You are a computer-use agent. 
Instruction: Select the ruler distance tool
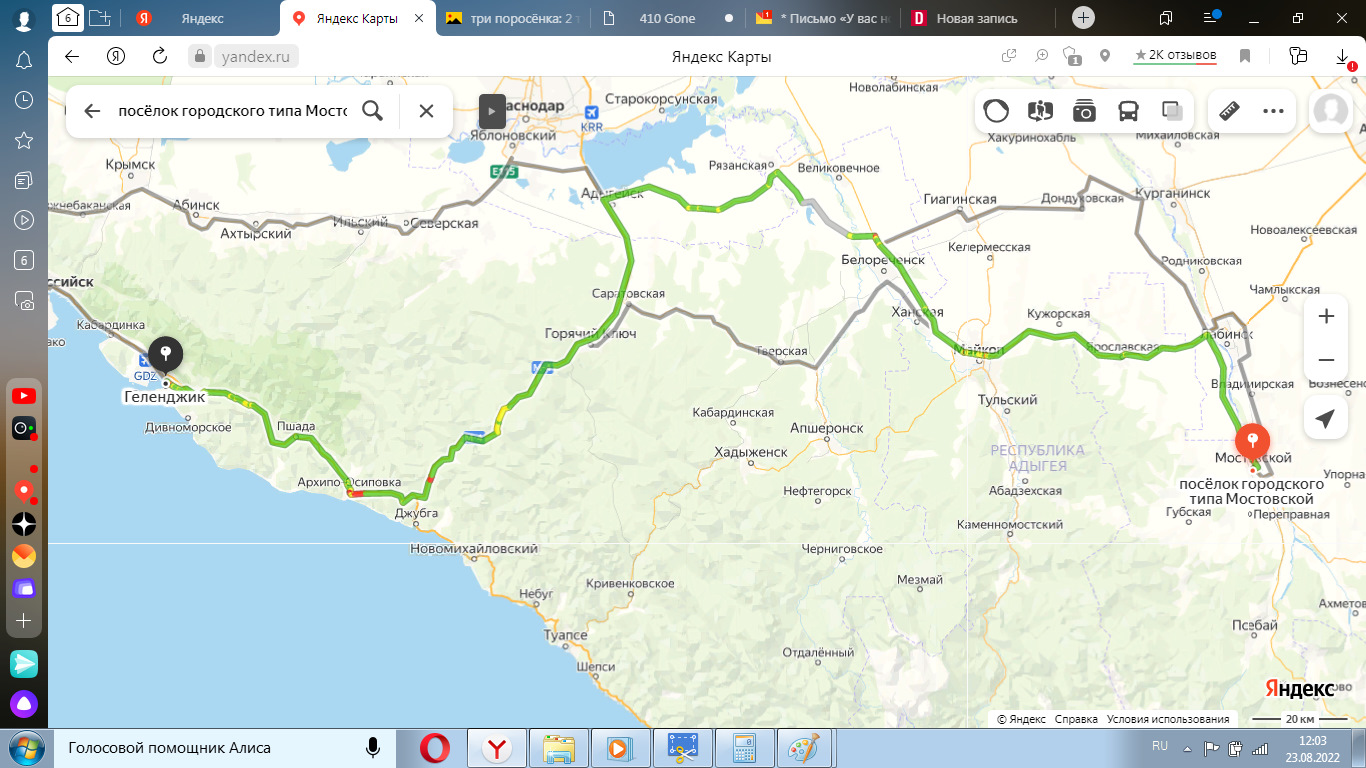tap(1230, 111)
